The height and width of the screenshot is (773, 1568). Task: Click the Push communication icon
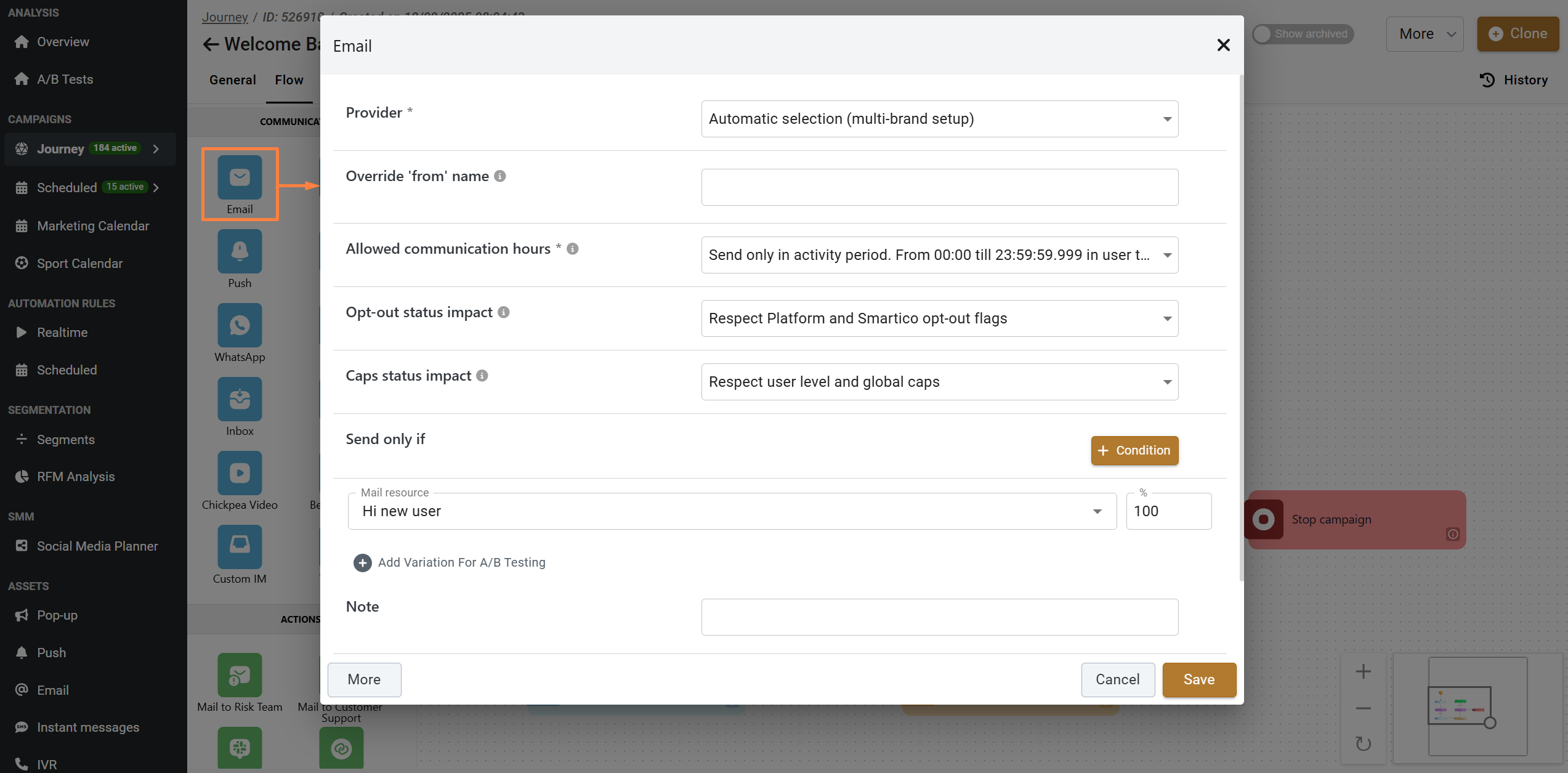(240, 251)
